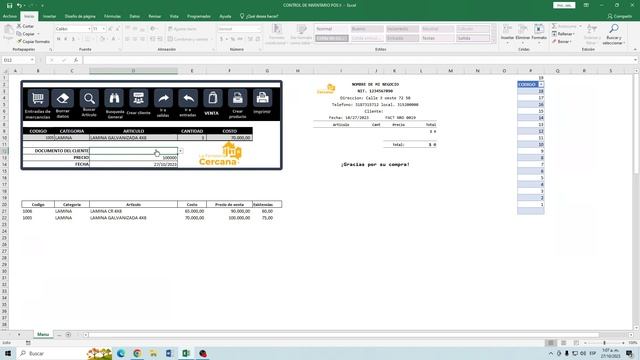Open Chrome from the Windows taskbar
This screenshot has width=640, height=360.
(137, 353)
